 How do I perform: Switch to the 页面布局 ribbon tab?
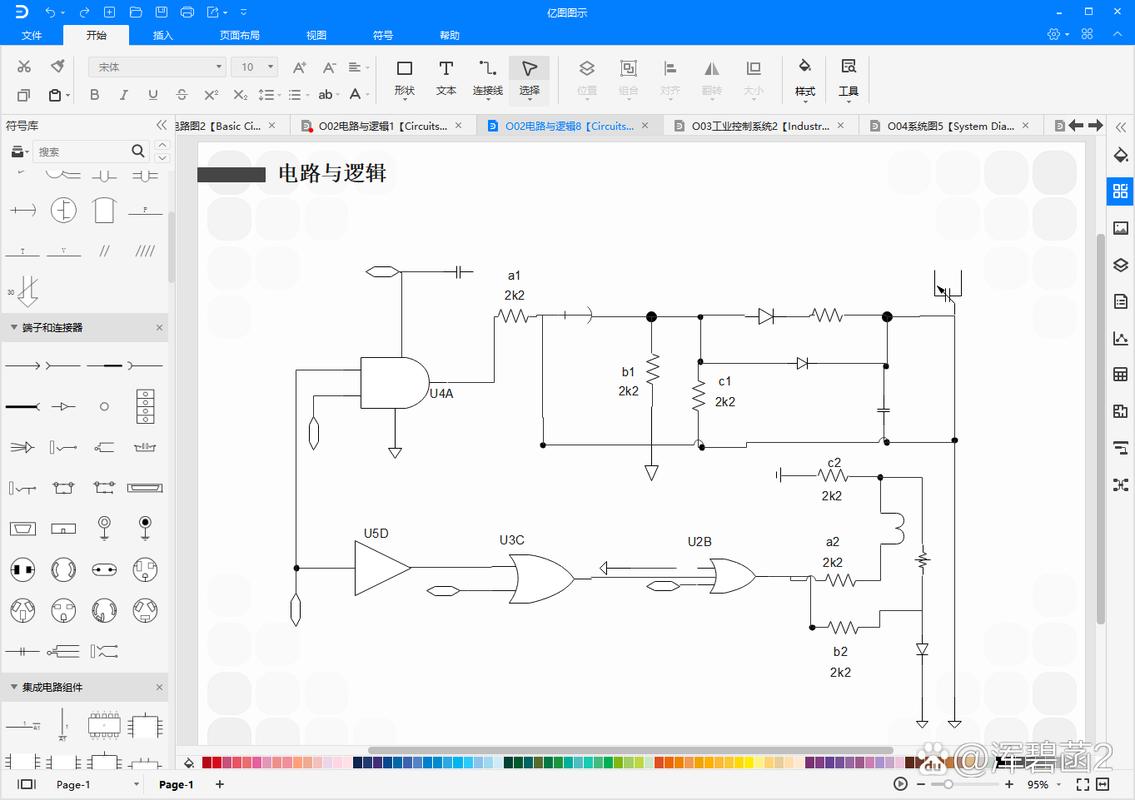point(240,35)
